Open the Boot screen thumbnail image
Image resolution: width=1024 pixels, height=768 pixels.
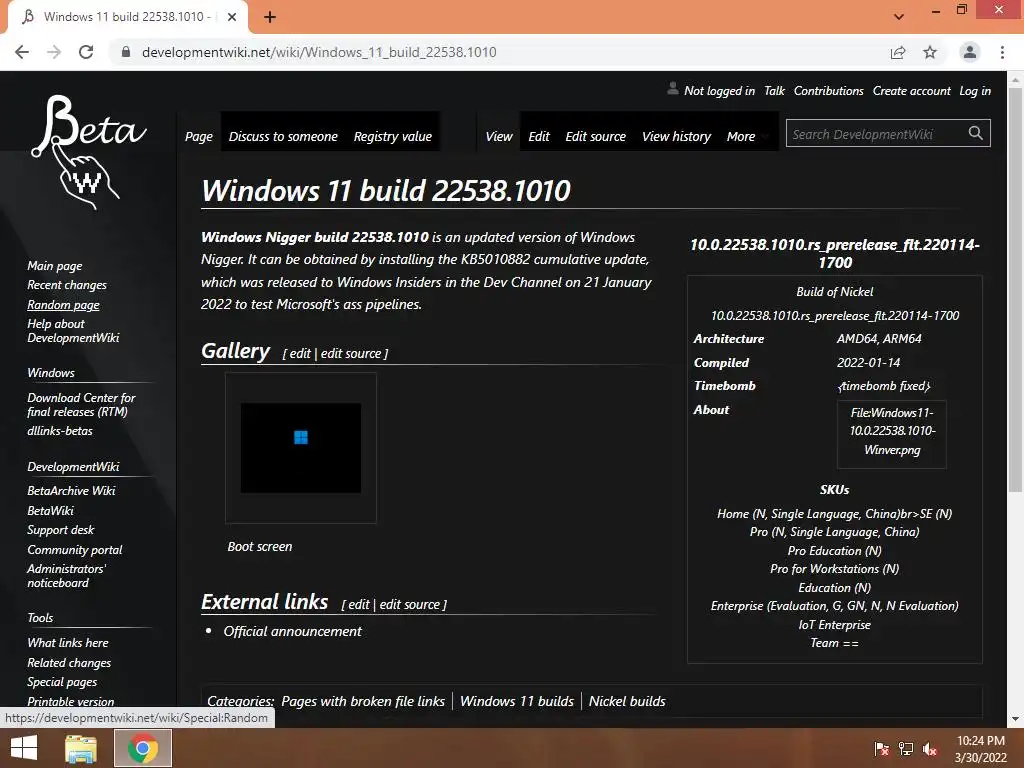[300, 448]
